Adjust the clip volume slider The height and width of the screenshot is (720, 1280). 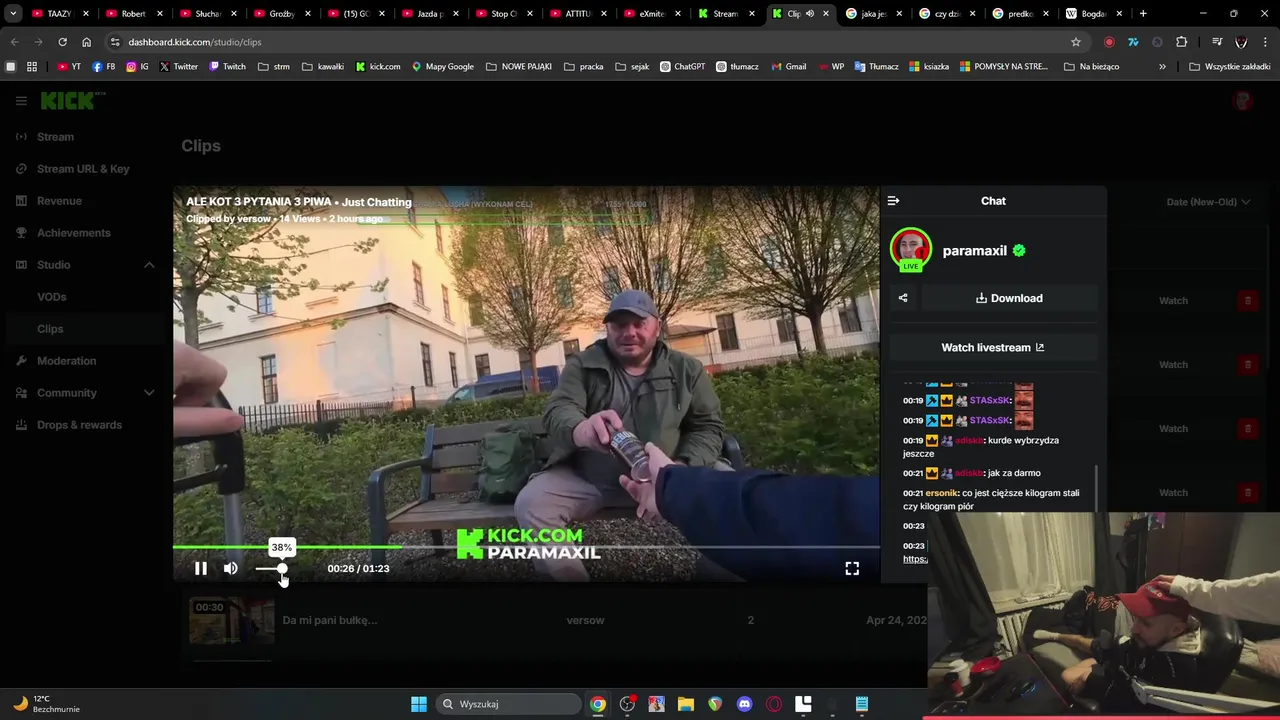270,569
